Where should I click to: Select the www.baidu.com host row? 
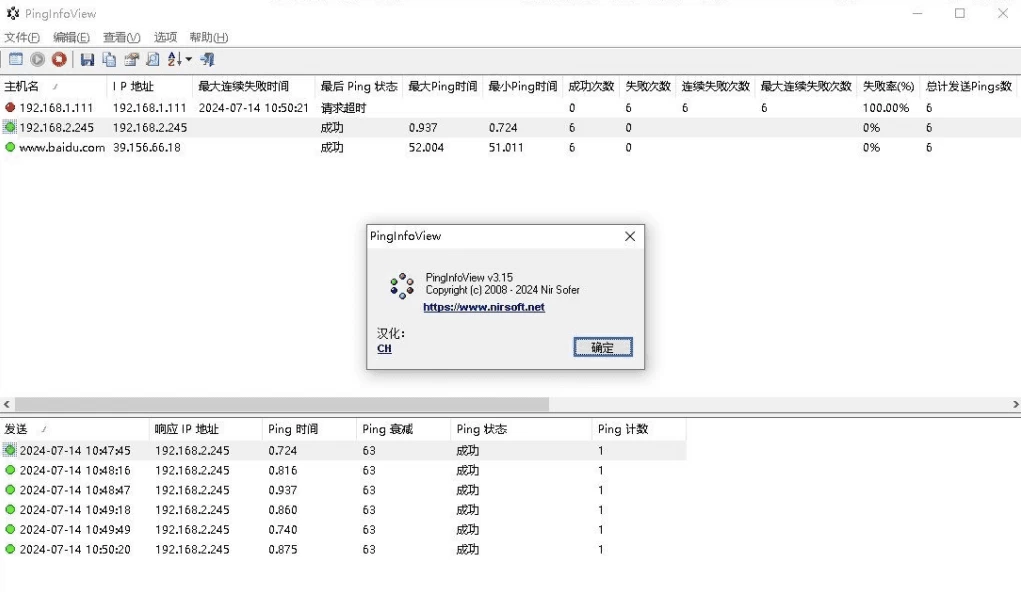point(62,147)
